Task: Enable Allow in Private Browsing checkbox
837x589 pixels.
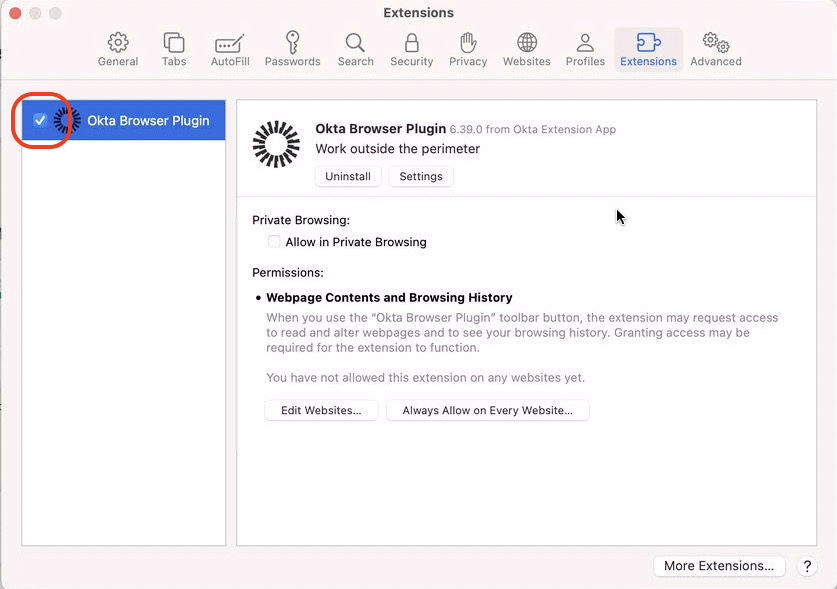Action: [274, 241]
